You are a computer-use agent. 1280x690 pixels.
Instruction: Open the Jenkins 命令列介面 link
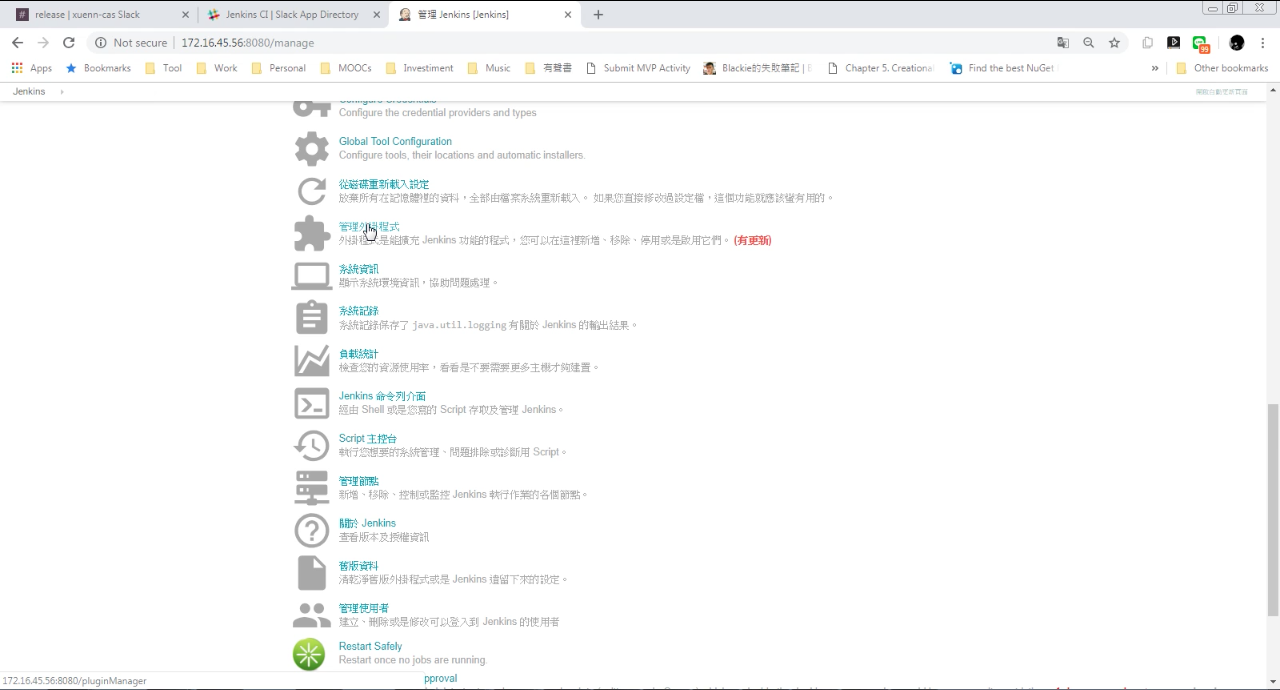pyautogui.click(x=382, y=396)
